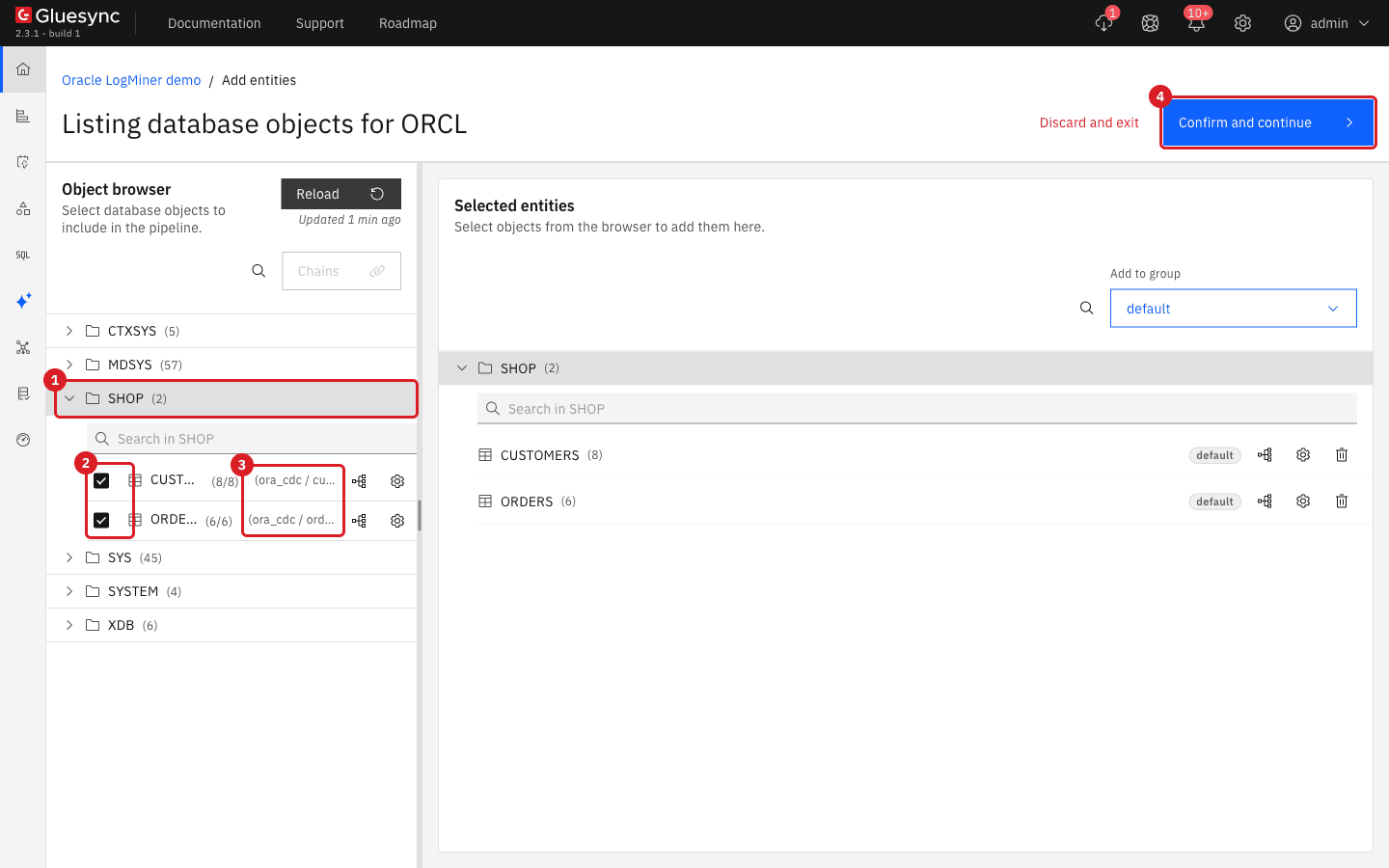Open the Support menu item

(320, 23)
